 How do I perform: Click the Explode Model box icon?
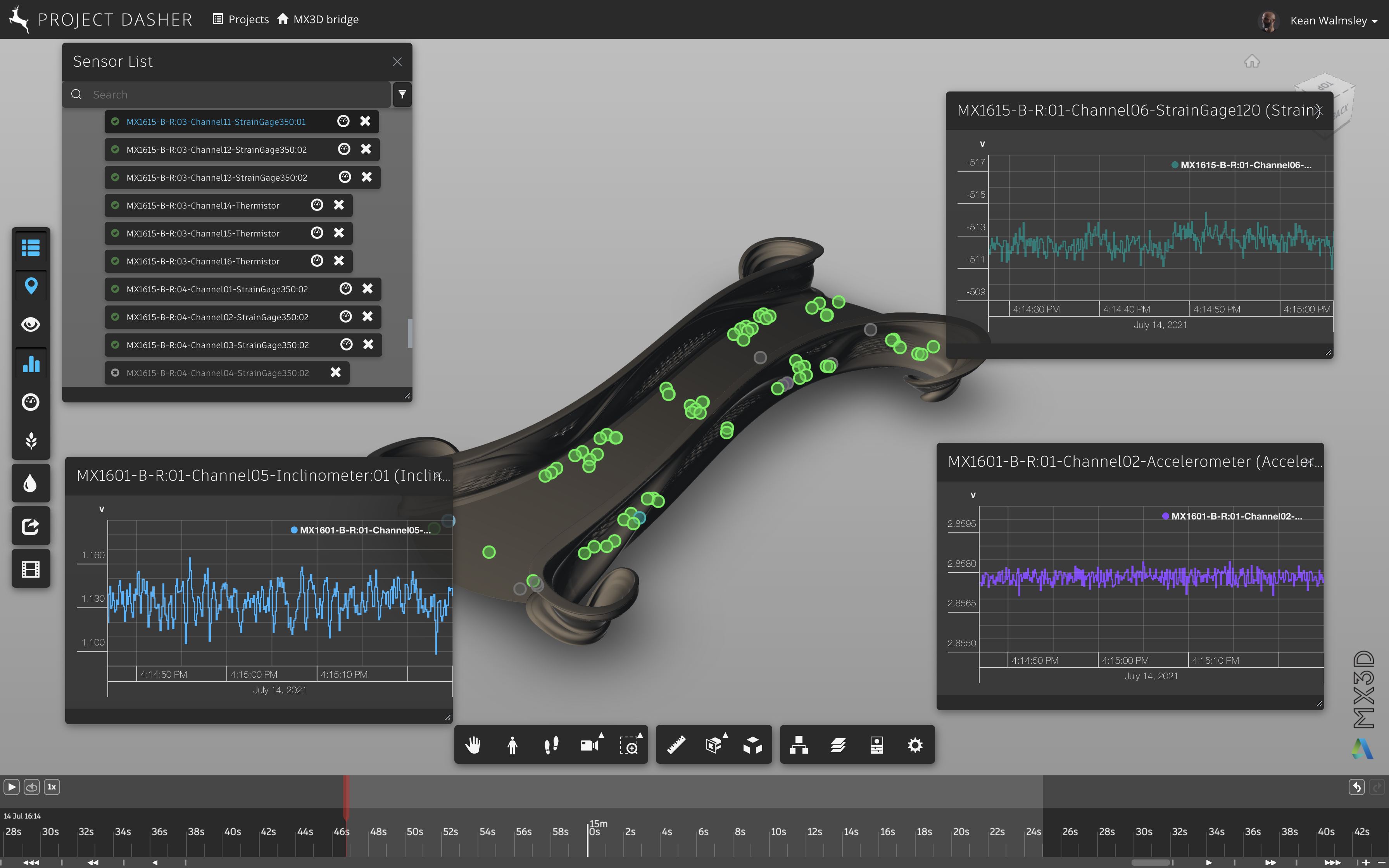(x=752, y=745)
